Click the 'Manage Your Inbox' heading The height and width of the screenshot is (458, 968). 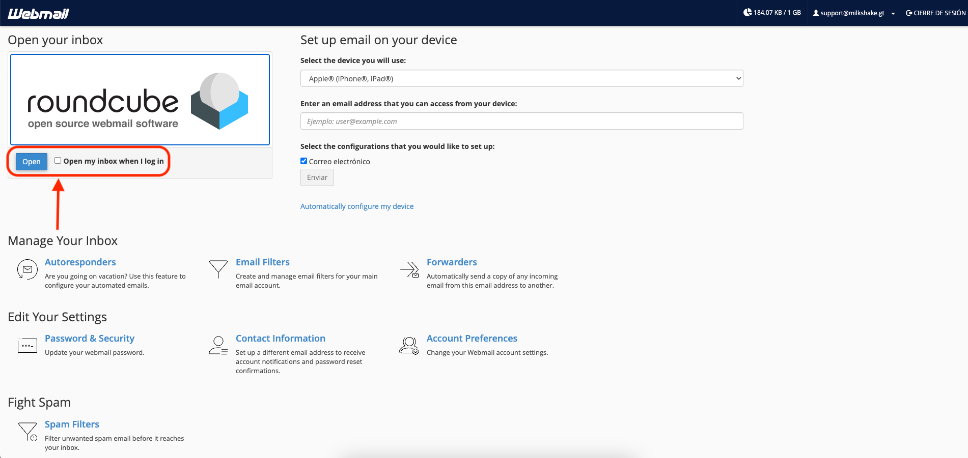[x=62, y=241]
